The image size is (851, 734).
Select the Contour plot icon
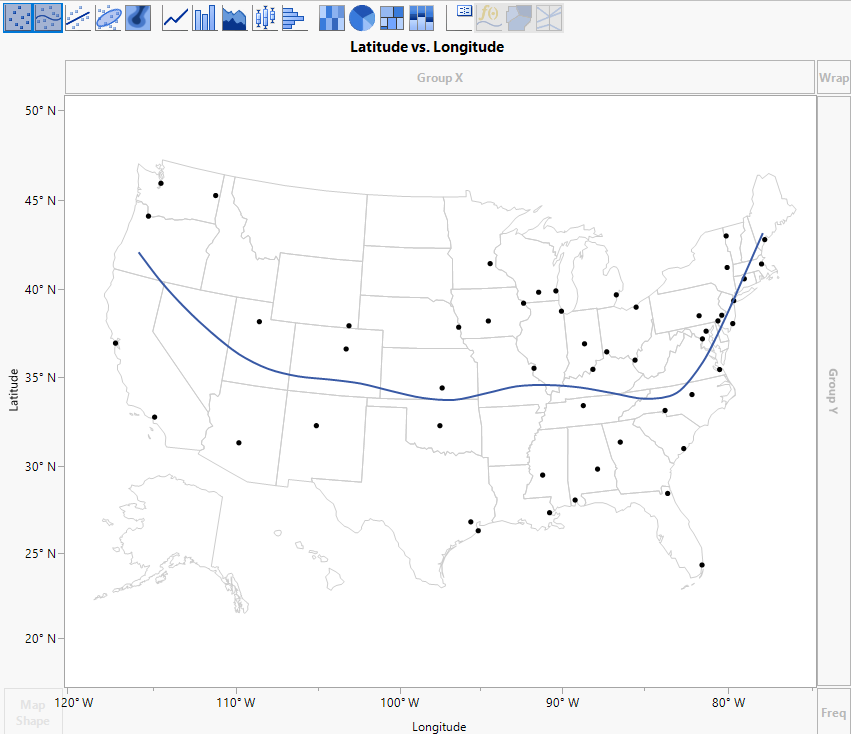pyautogui.click(x=138, y=17)
